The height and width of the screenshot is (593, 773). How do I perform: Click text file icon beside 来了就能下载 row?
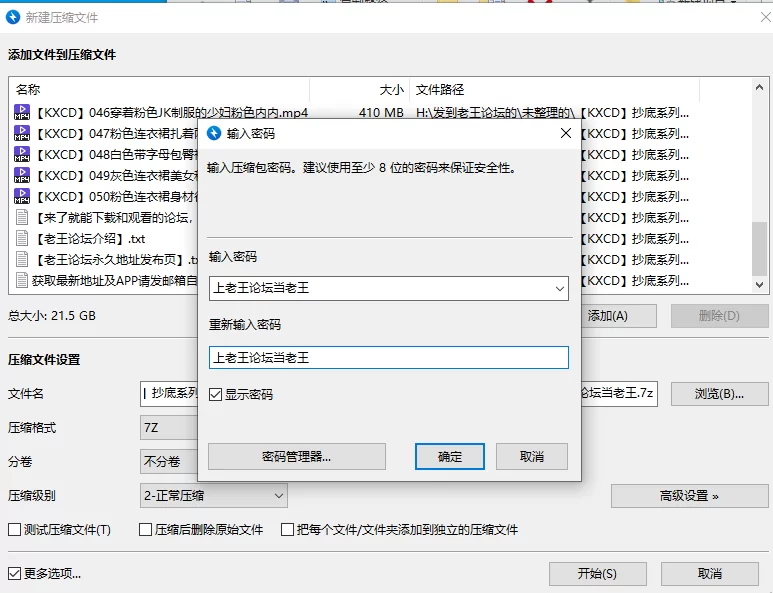[x=22, y=217]
